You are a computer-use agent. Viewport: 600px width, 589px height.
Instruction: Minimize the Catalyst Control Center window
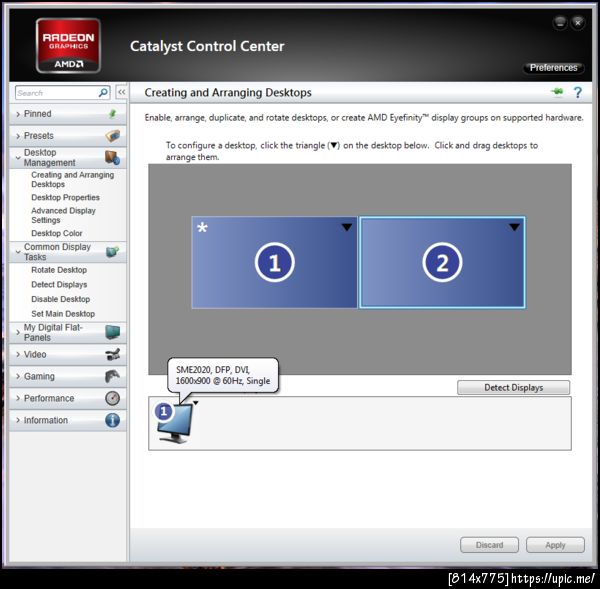[560, 23]
